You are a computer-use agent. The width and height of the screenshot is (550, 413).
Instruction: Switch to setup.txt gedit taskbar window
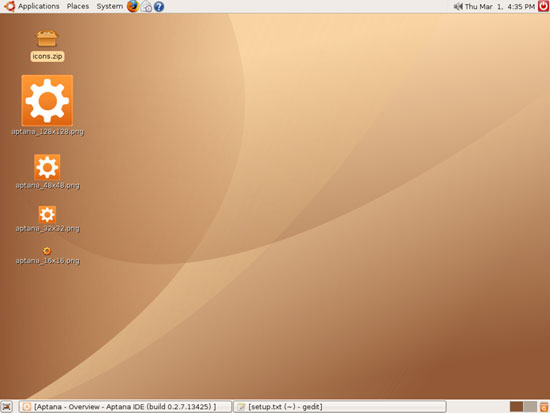pyautogui.click(x=340, y=407)
